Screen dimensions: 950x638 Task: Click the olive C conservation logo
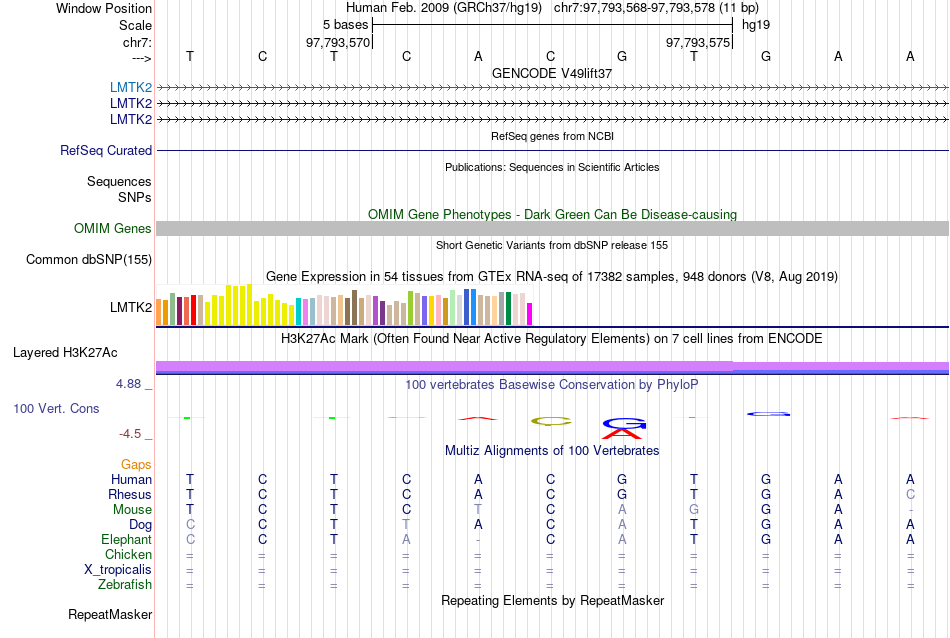(551, 421)
